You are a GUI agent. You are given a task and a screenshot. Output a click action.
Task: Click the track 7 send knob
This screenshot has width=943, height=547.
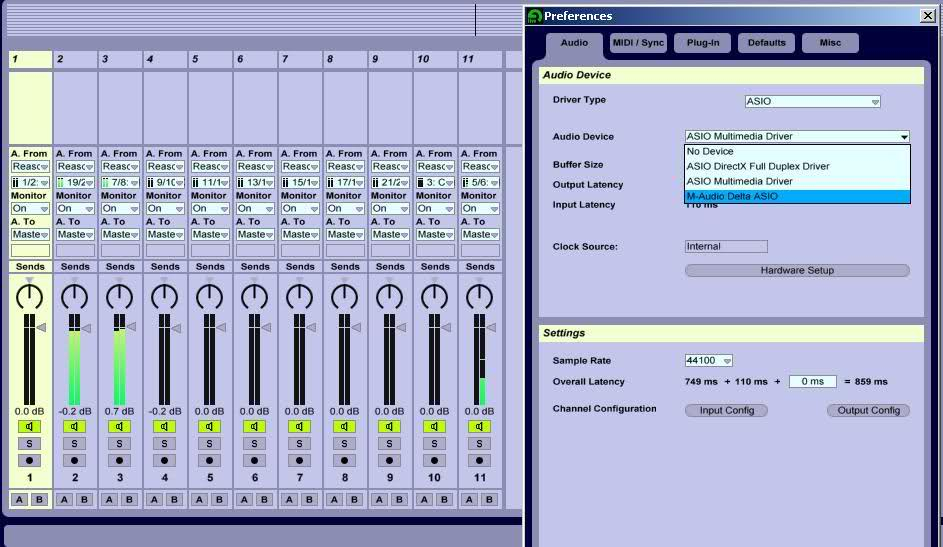click(x=300, y=296)
